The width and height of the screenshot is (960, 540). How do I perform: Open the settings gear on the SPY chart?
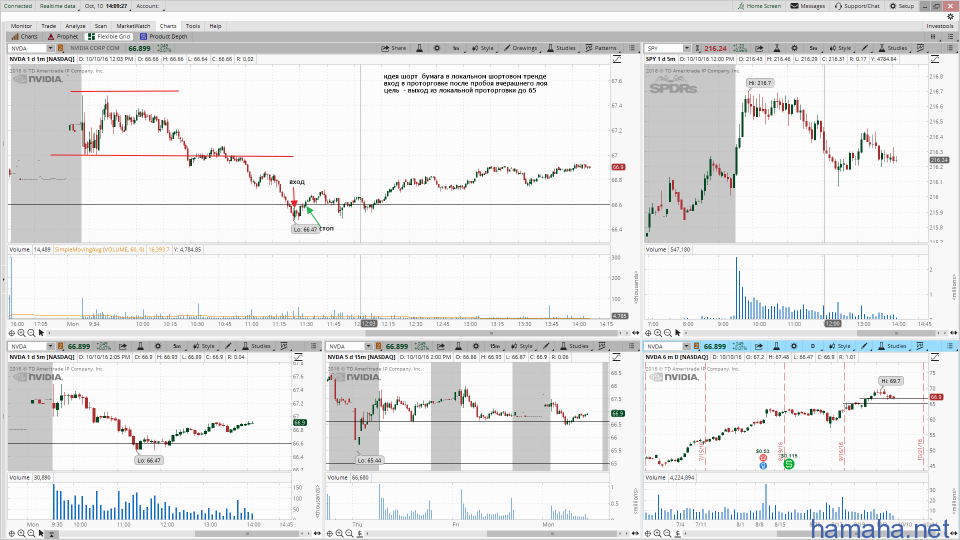click(794, 48)
